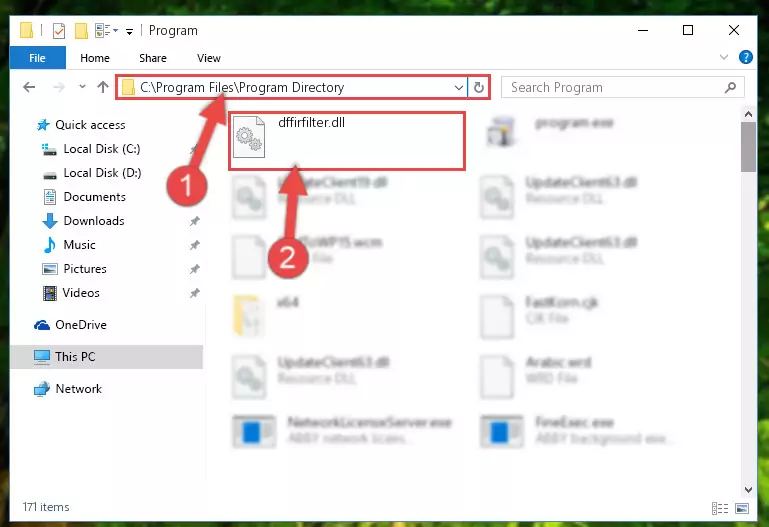Click the dffirfilter.dll gear file icon
Screen dimensions: 769x527
click(249, 137)
